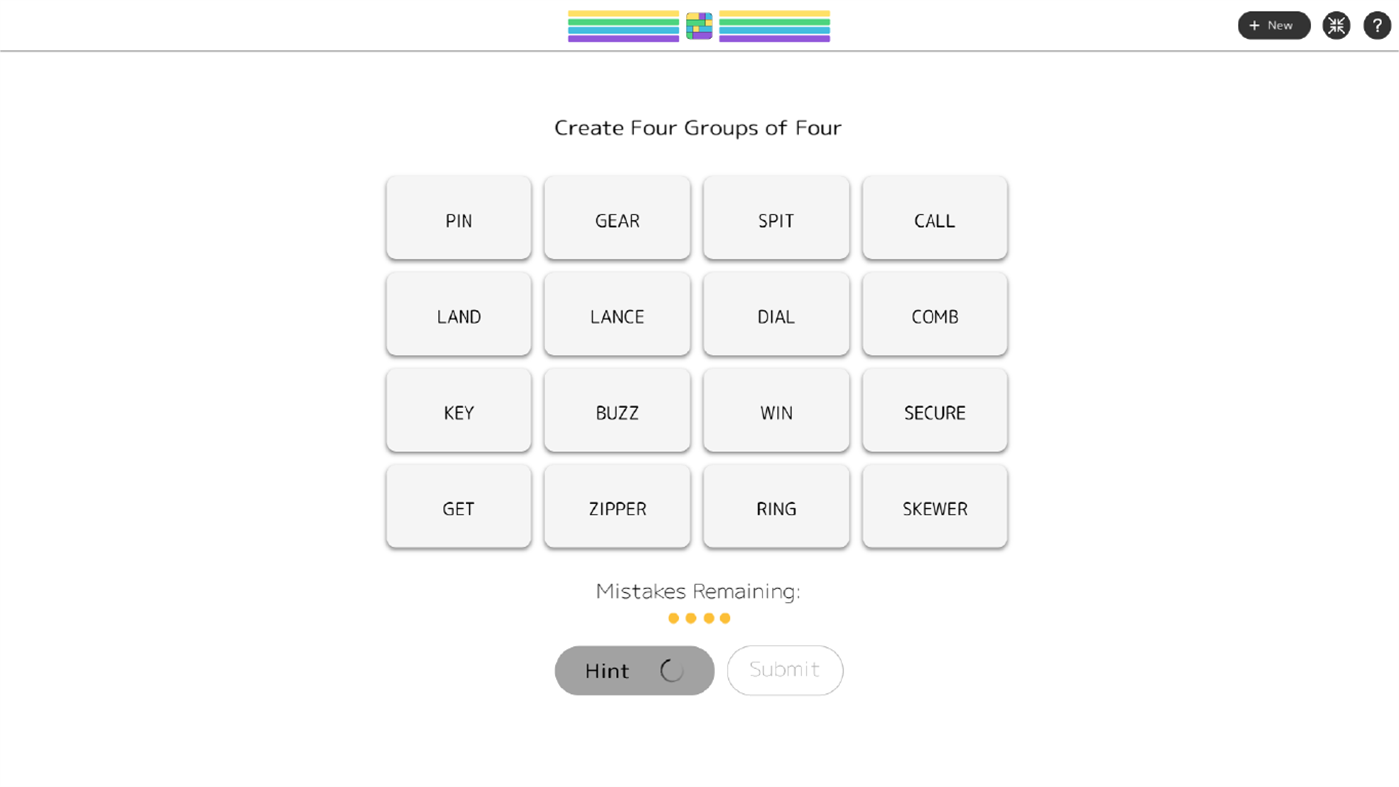The image size is (1399, 787).
Task: Select the RING tile
Action: (776, 508)
